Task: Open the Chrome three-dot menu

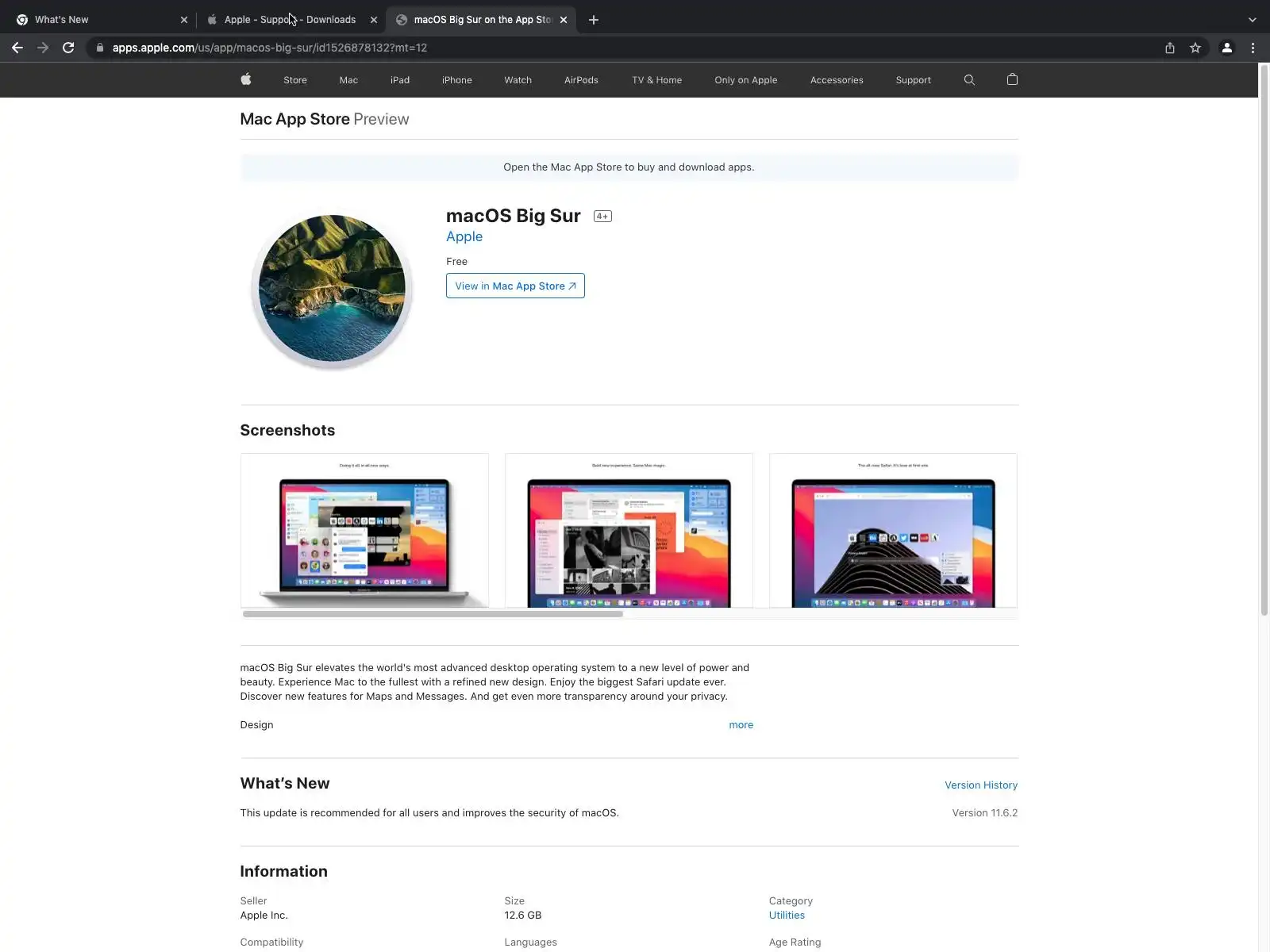Action: 1253,48
